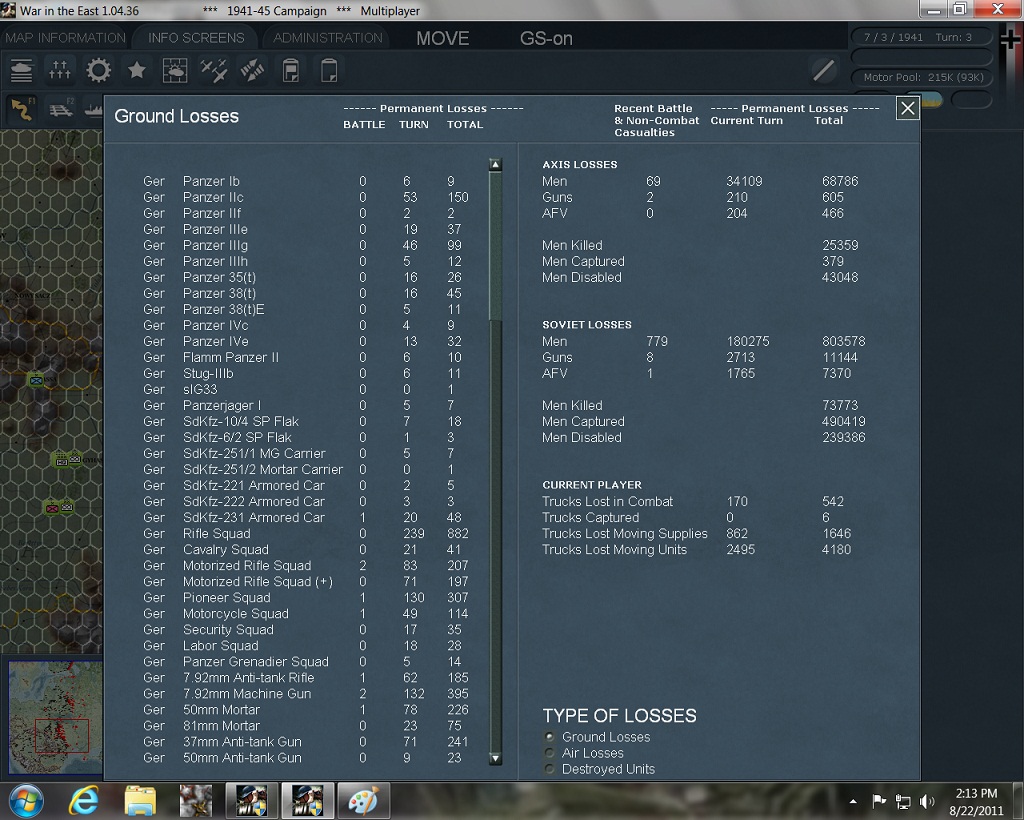The image size is (1024, 820).
Task: Click the 50mm Anti-tank Gun row
Action: click(x=306, y=757)
